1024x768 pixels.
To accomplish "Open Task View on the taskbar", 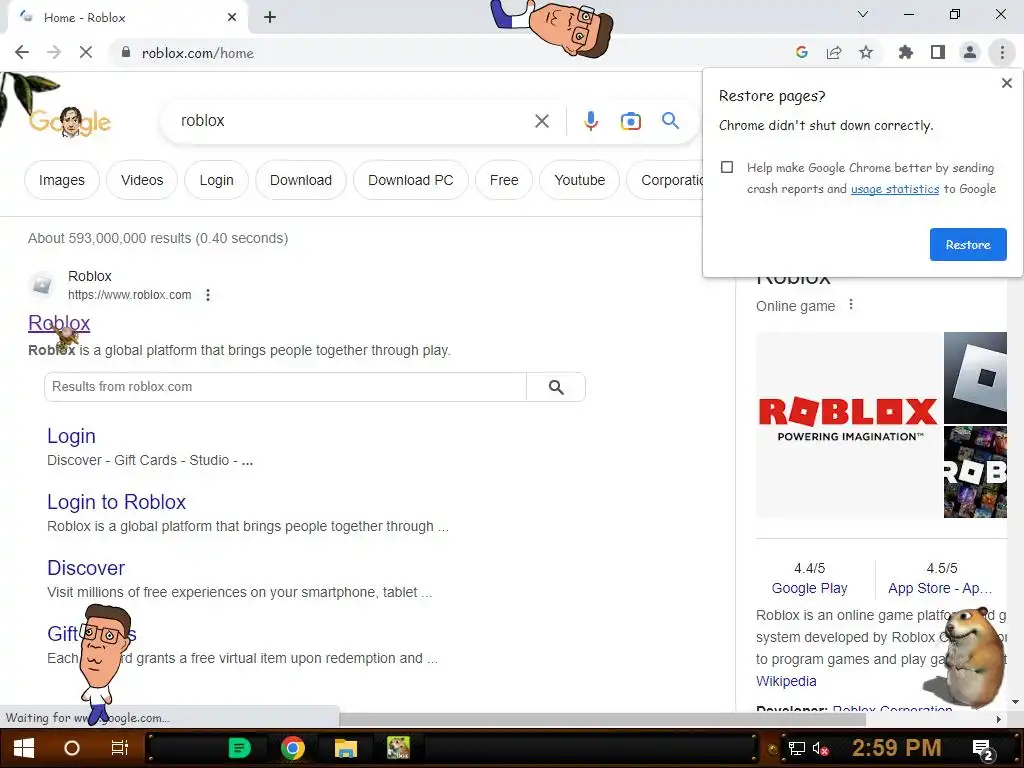I will (120, 748).
